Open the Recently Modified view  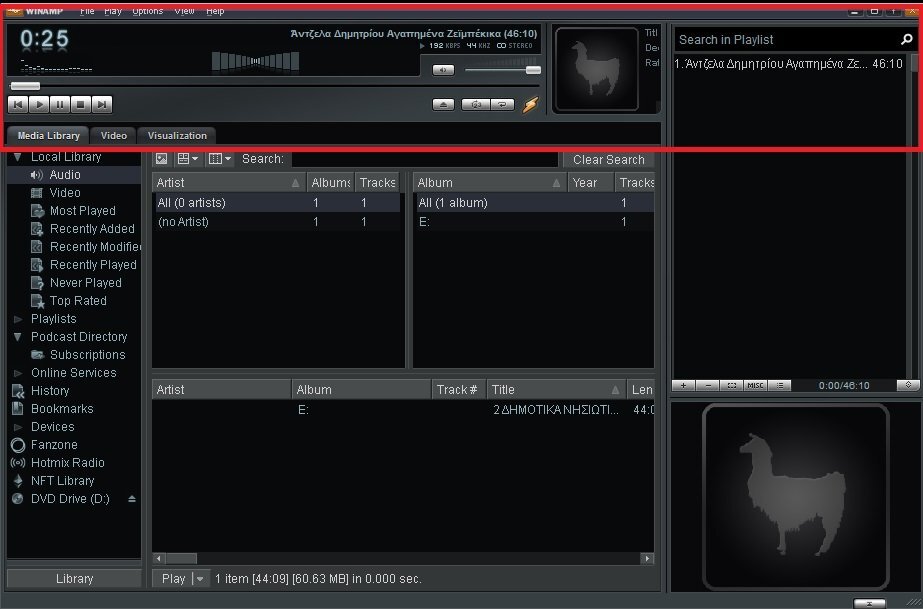(94, 247)
